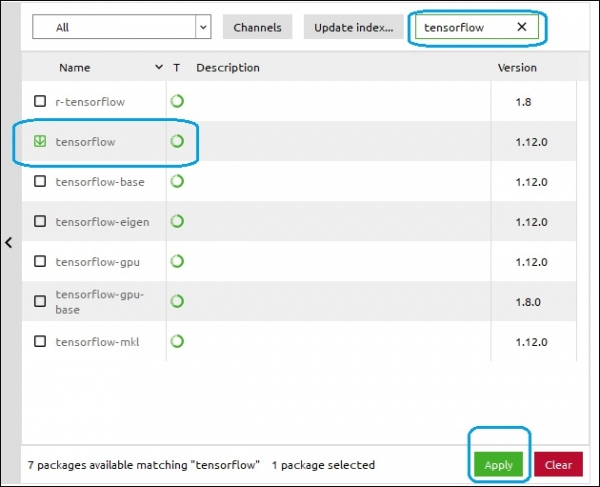600x487 pixels.
Task: Click the Version column header
Action: (x=517, y=68)
